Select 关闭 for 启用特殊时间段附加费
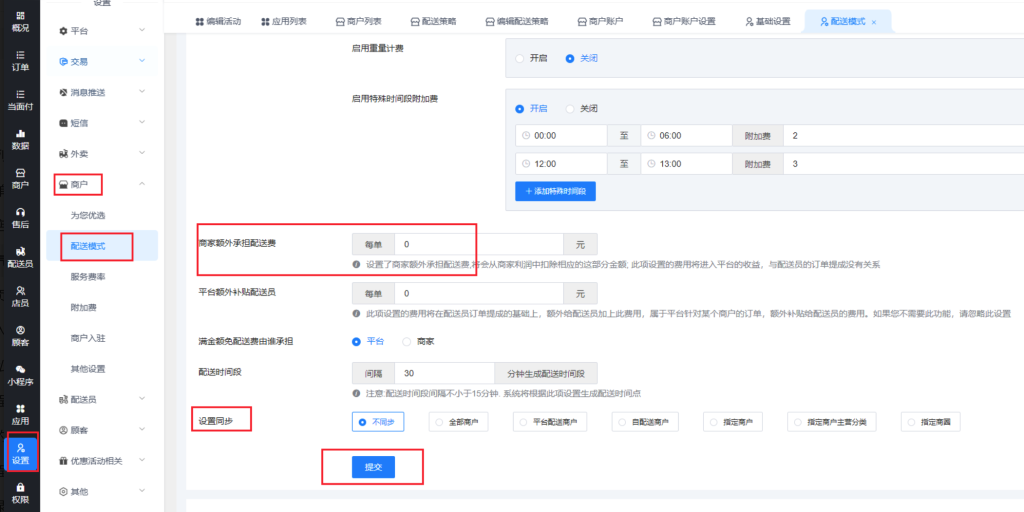The width and height of the screenshot is (1024, 512). pos(570,108)
